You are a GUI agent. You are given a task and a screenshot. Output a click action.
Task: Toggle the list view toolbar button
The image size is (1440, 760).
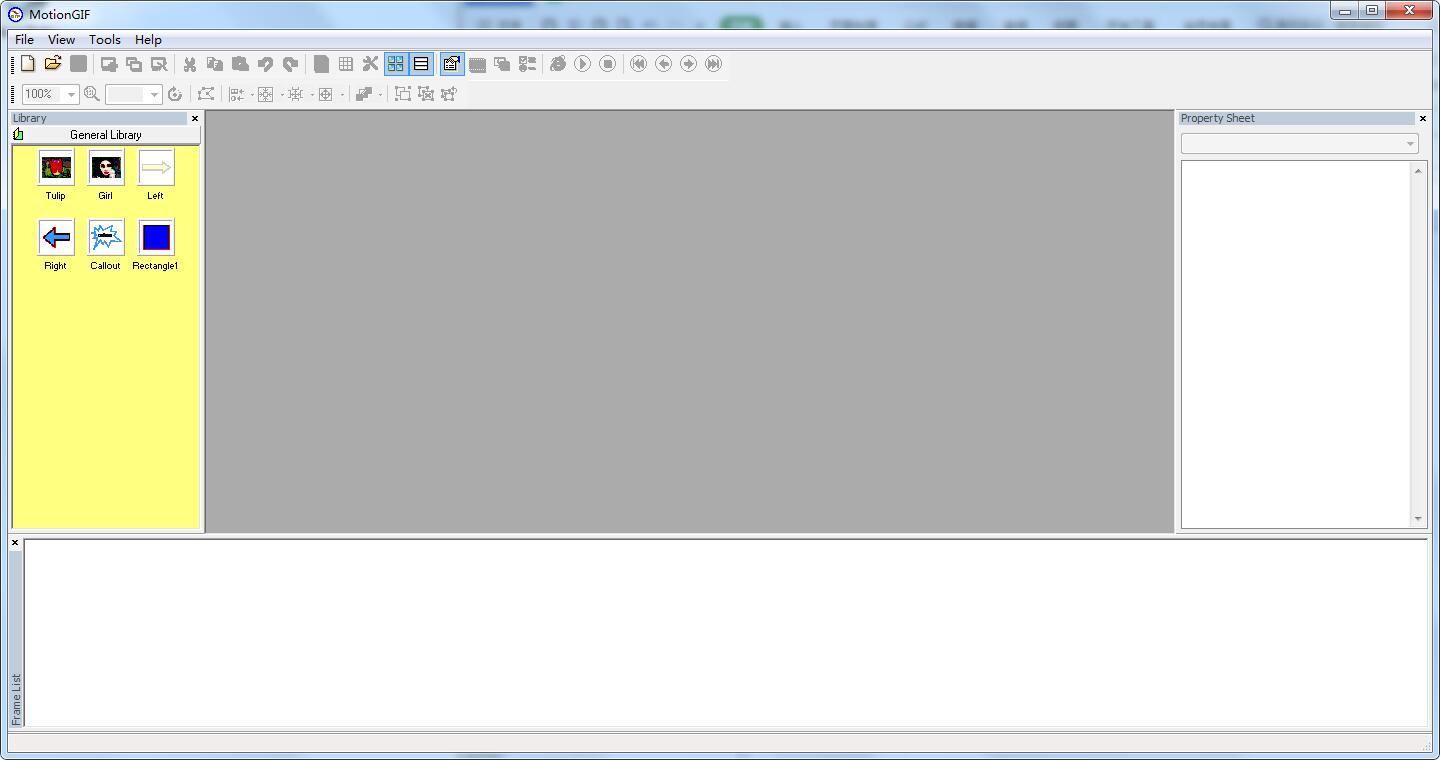click(421, 64)
